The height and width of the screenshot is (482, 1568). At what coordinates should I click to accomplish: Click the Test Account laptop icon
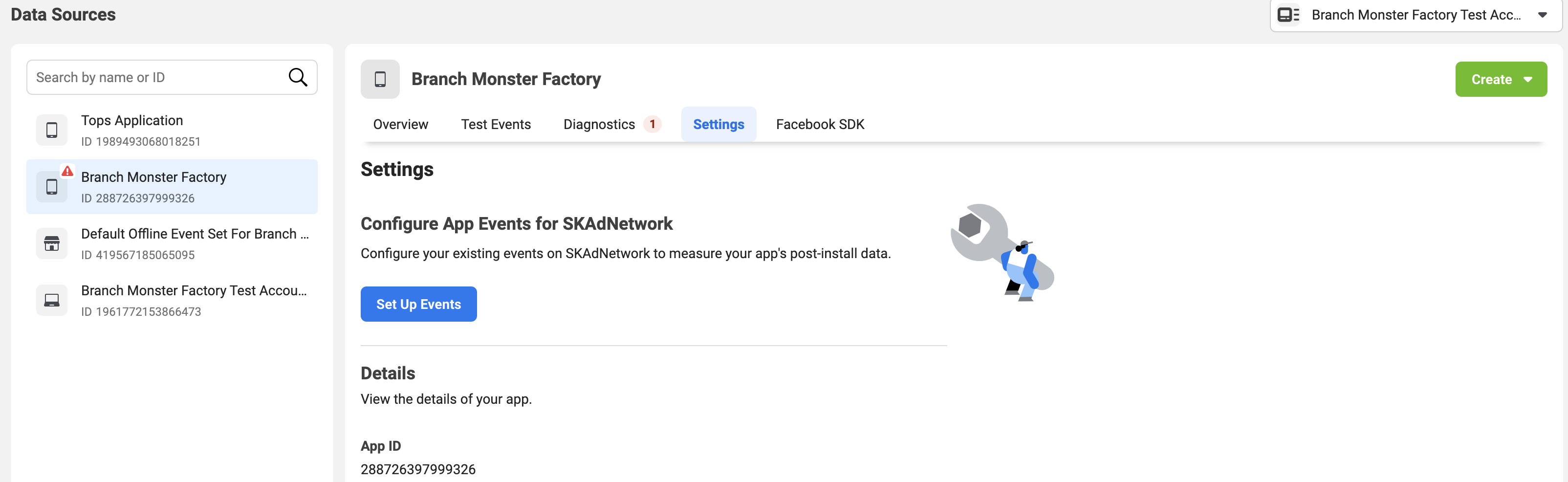[x=52, y=300]
